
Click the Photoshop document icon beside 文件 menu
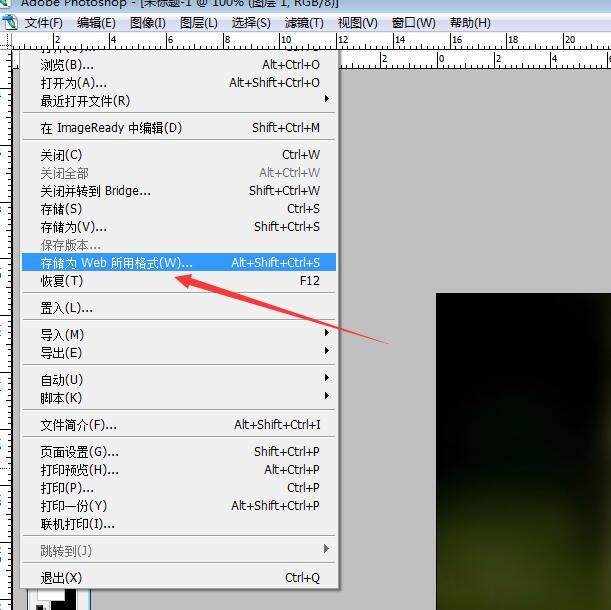coord(9,22)
